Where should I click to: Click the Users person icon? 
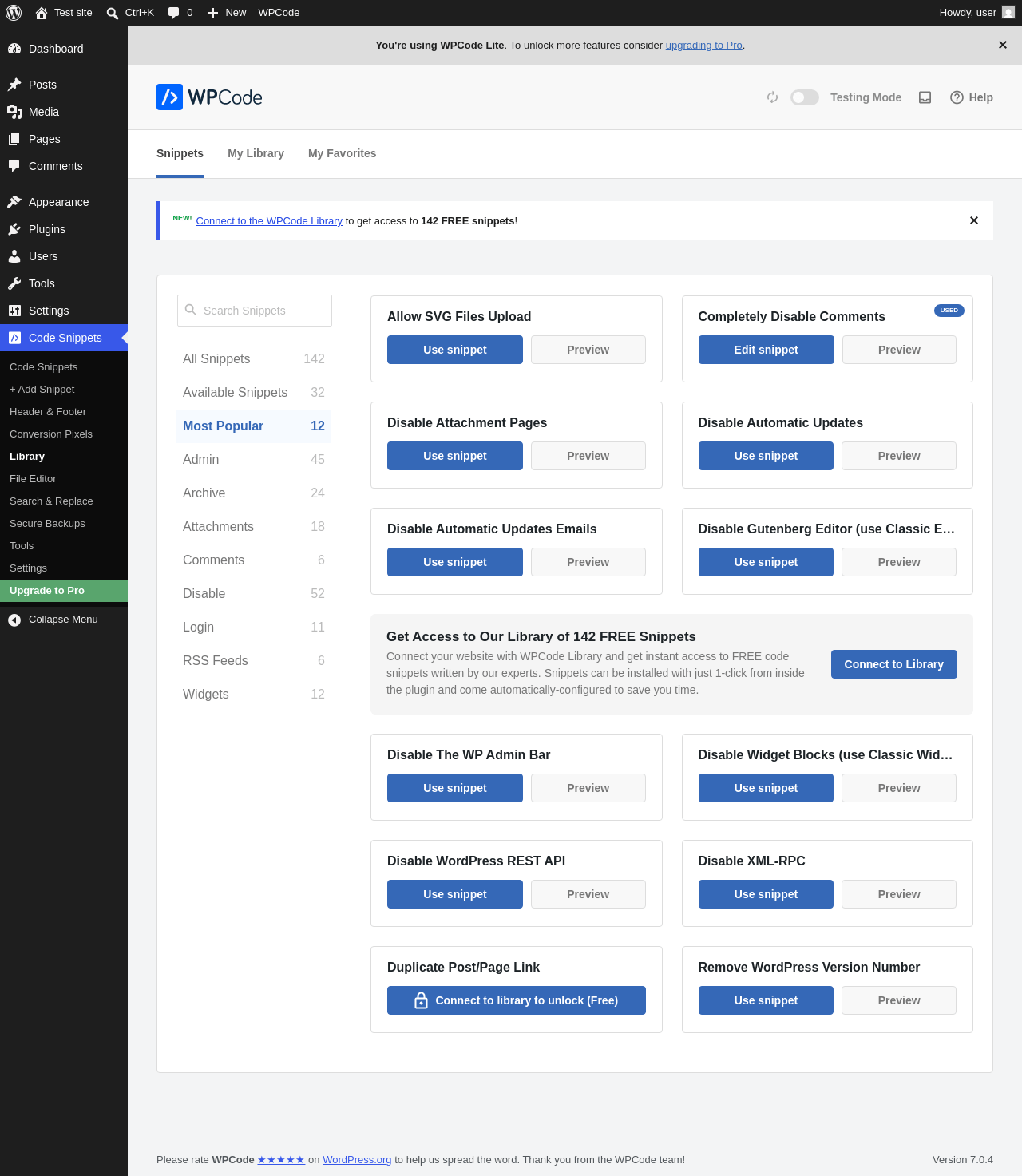point(14,256)
